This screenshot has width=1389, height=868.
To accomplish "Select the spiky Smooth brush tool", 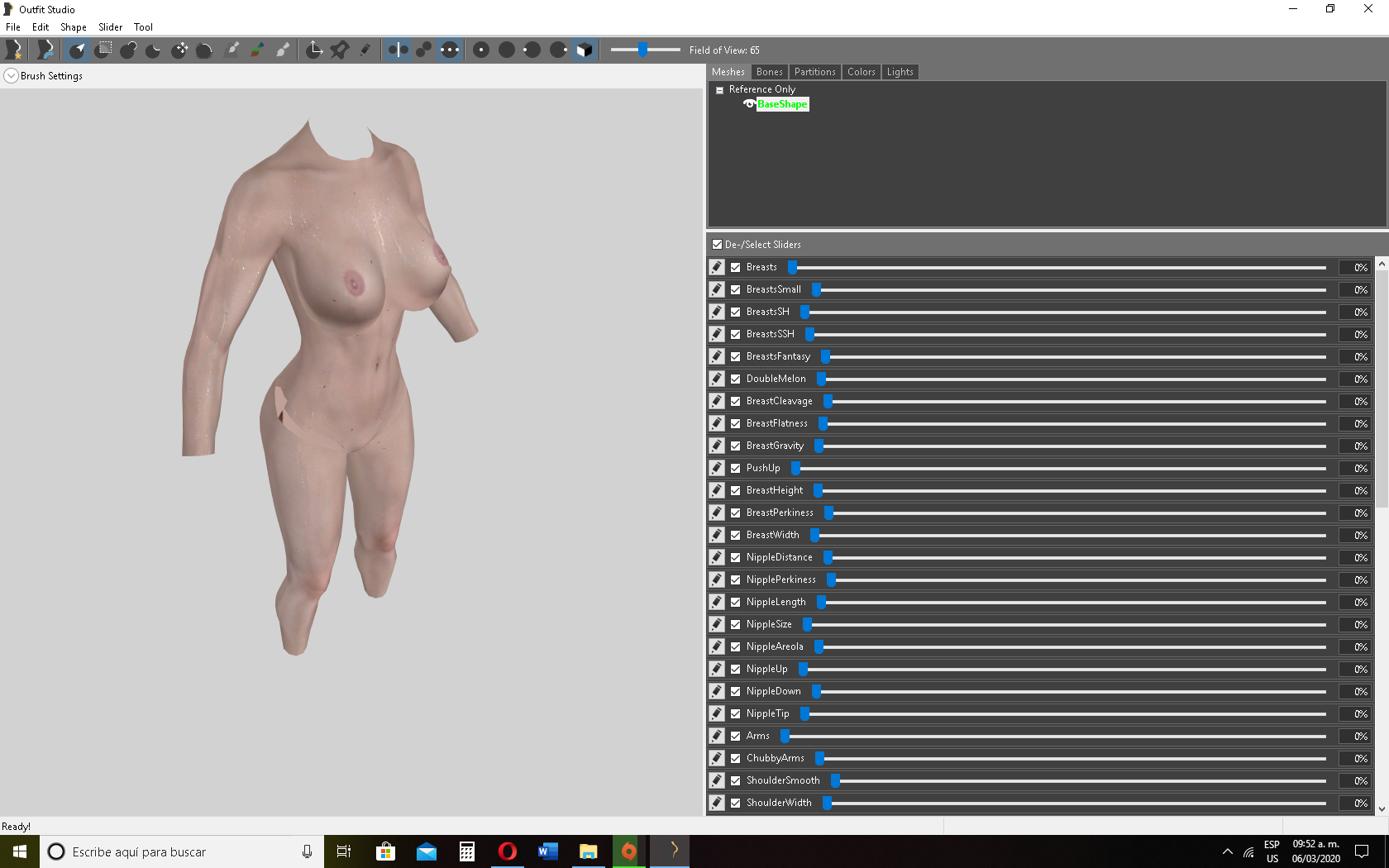I will (x=204, y=50).
